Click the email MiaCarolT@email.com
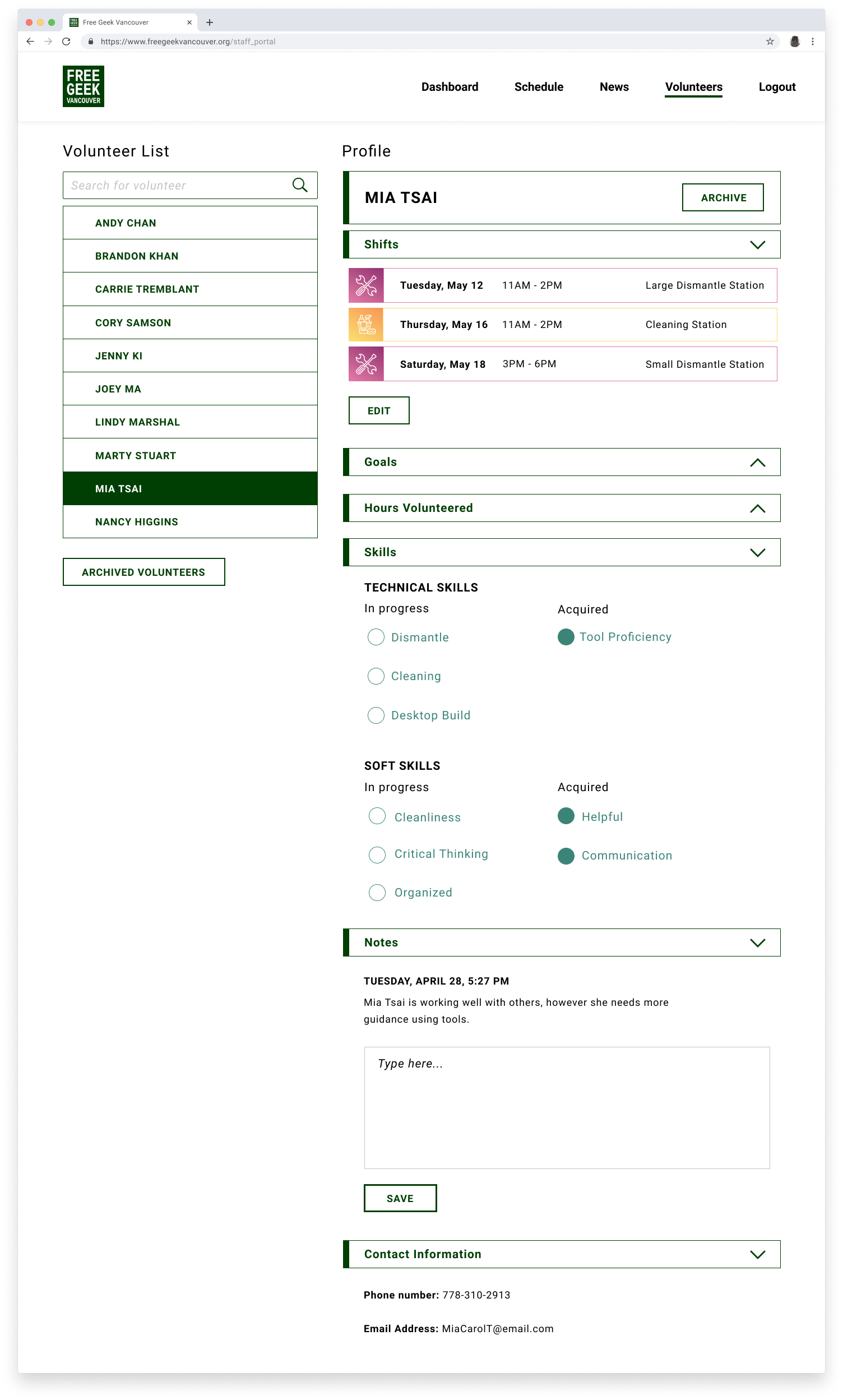 tap(498, 1329)
